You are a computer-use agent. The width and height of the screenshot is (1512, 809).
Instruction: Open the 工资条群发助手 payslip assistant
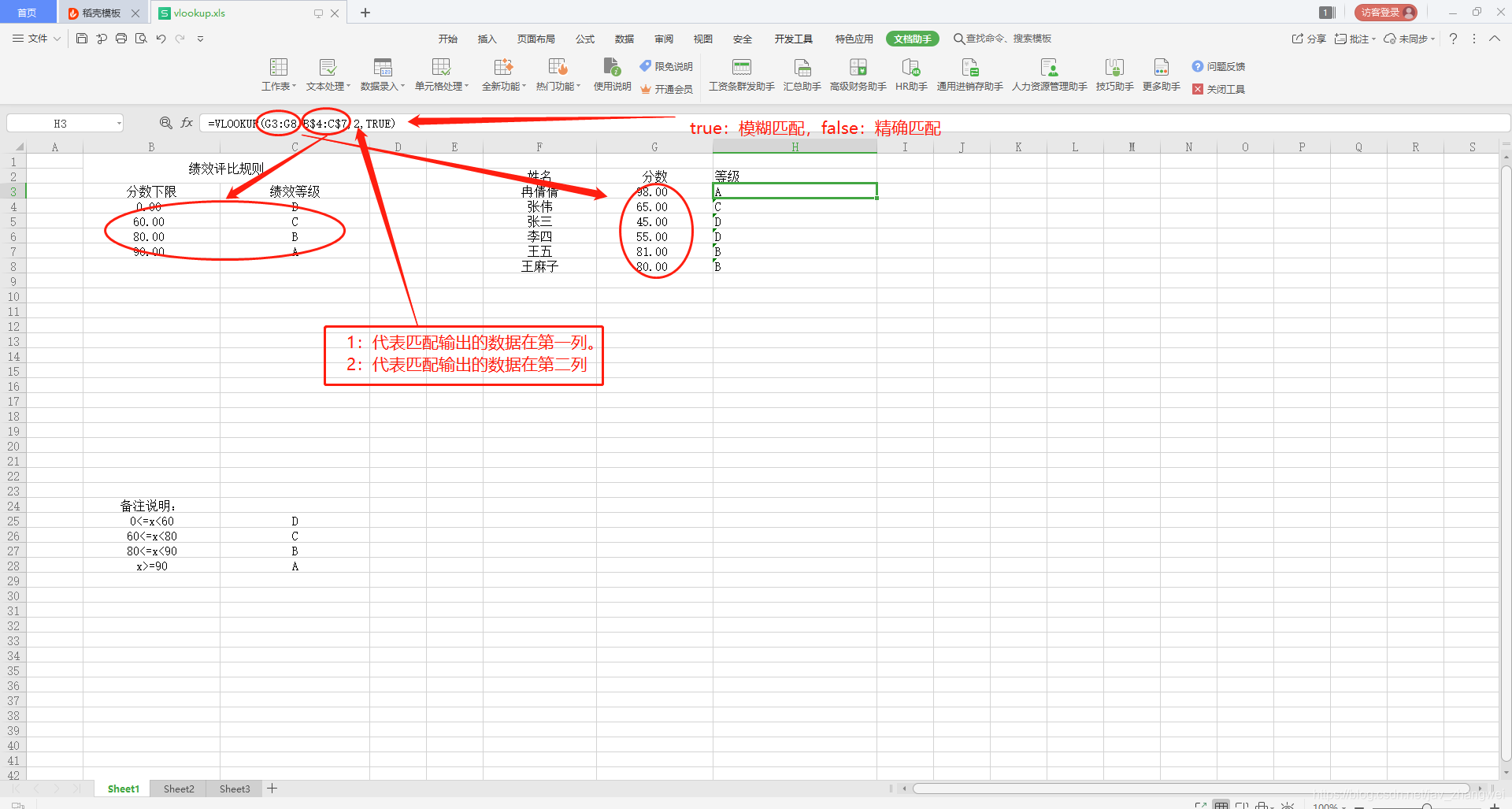pos(741,75)
